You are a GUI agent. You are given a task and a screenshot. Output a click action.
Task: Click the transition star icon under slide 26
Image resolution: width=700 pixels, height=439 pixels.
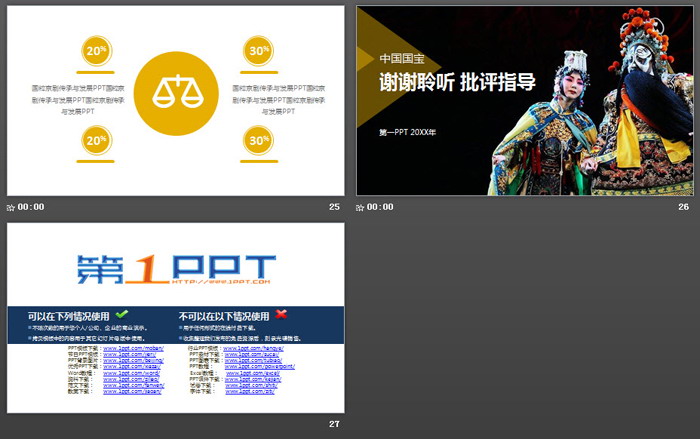(360, 207)
